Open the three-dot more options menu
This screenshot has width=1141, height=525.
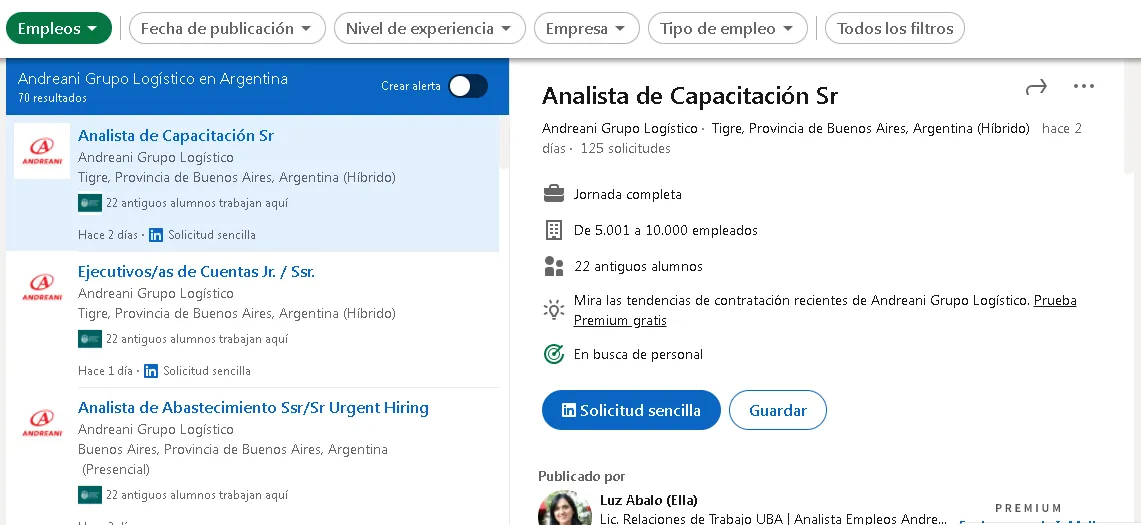coord(1084,87)
